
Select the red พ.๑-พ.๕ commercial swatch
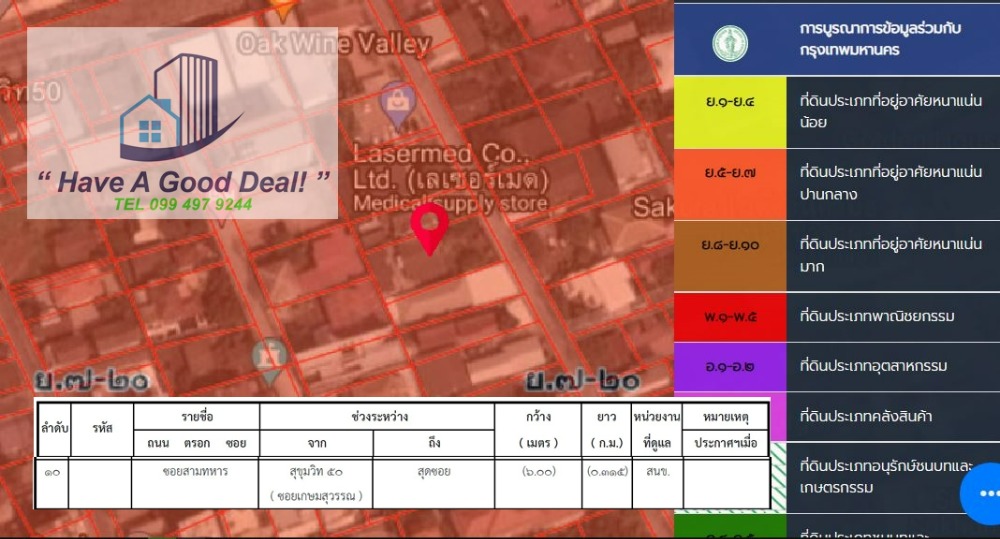pyautogui.click(x=730, y=316)
